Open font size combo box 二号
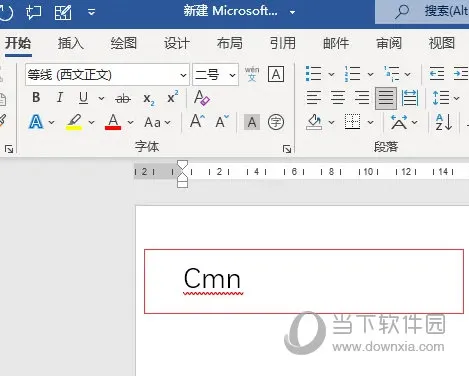Image resolution: width=469 pixels, height=376 pixels. [215, 75]
